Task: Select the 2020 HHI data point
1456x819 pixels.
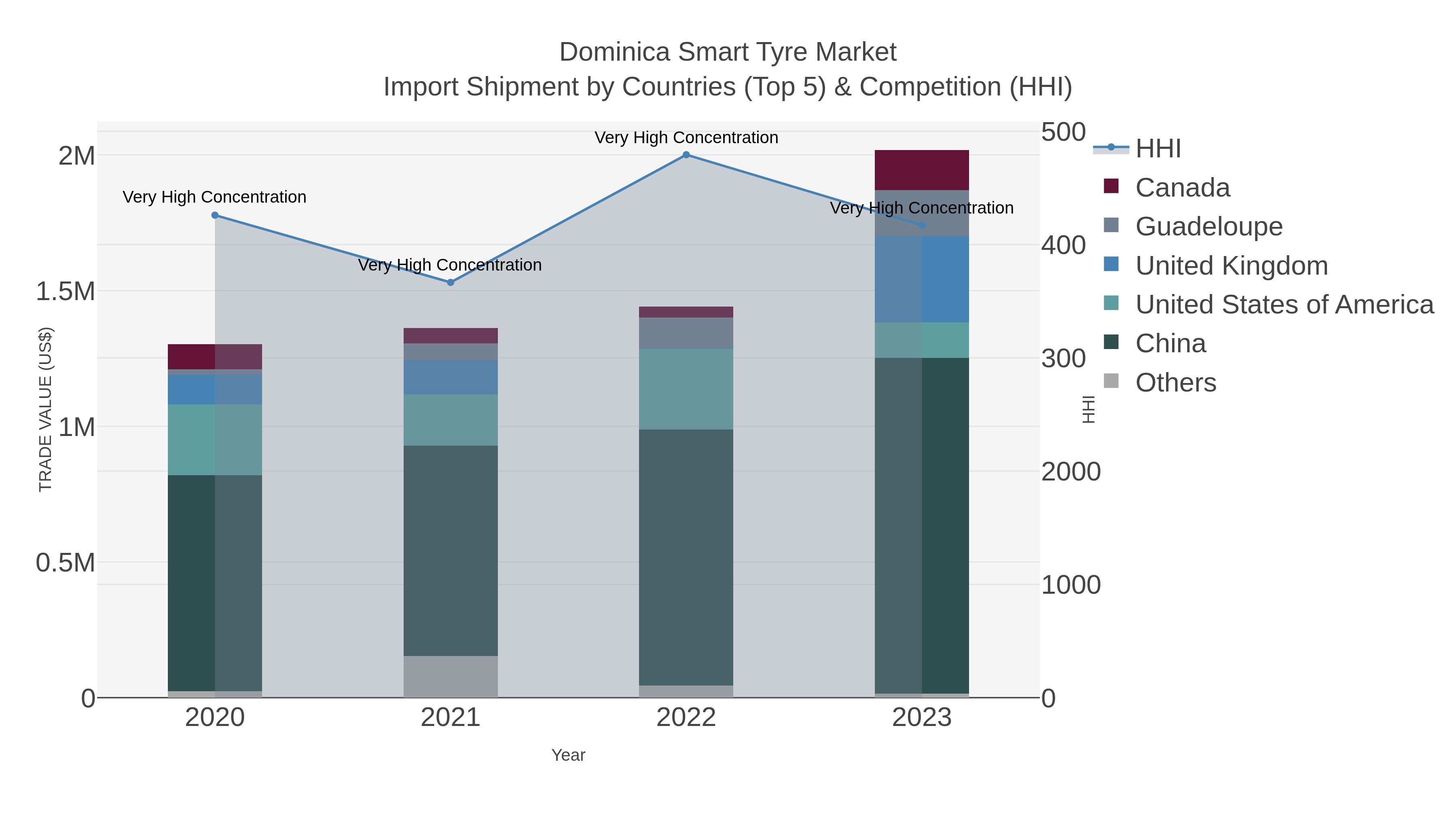Action: (x=215, y=215)
